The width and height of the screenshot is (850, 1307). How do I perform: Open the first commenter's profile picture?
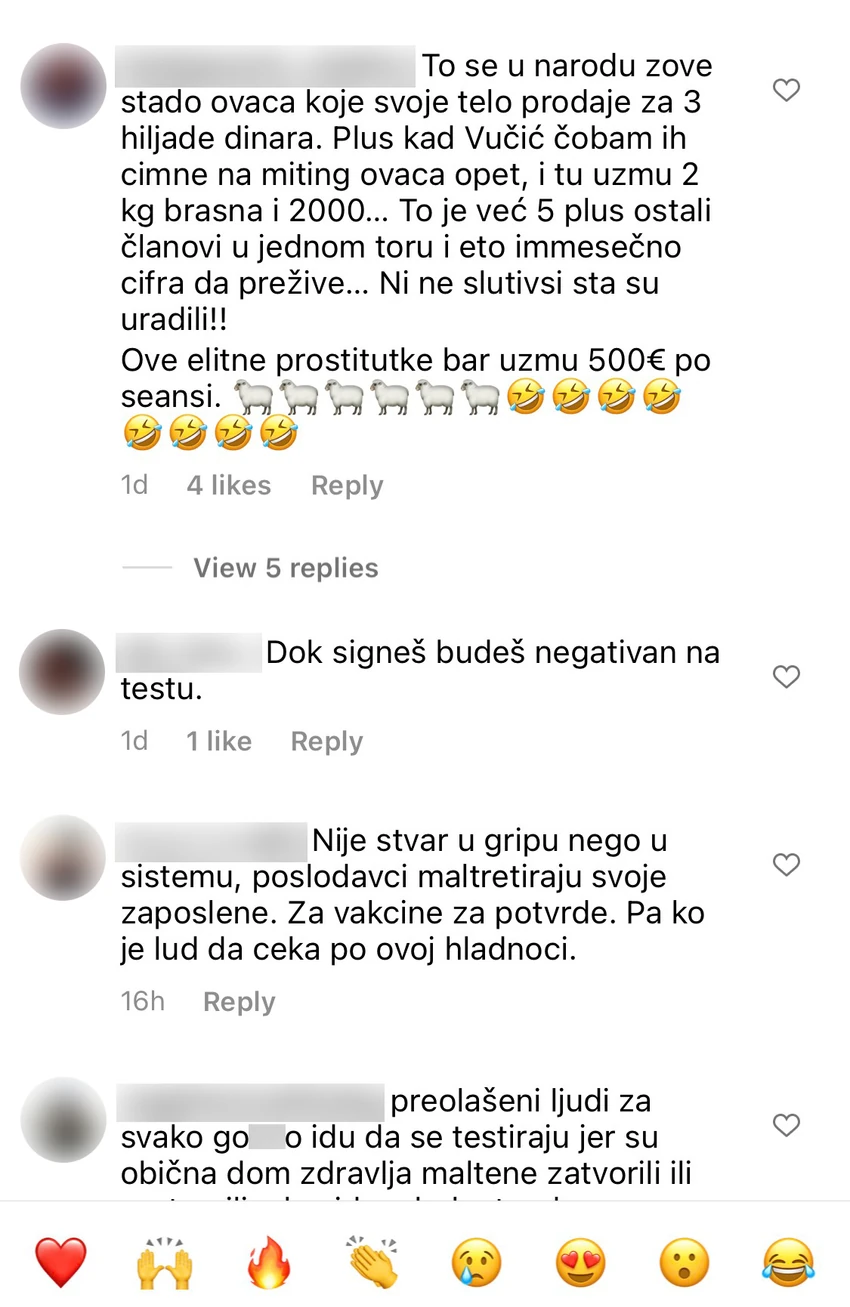pos(63,86)
